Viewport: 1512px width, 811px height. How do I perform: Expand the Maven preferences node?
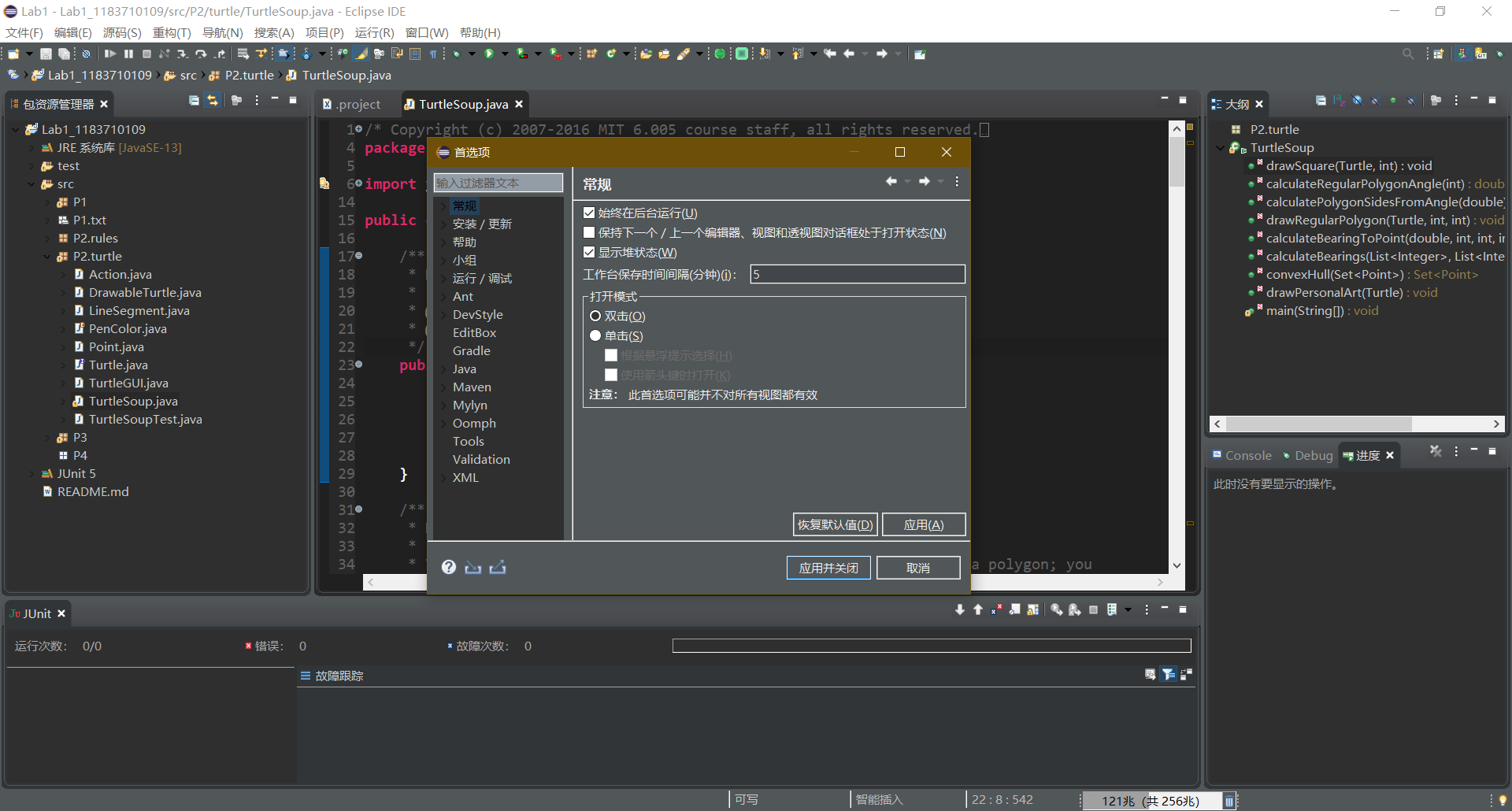tap(443, 387)
